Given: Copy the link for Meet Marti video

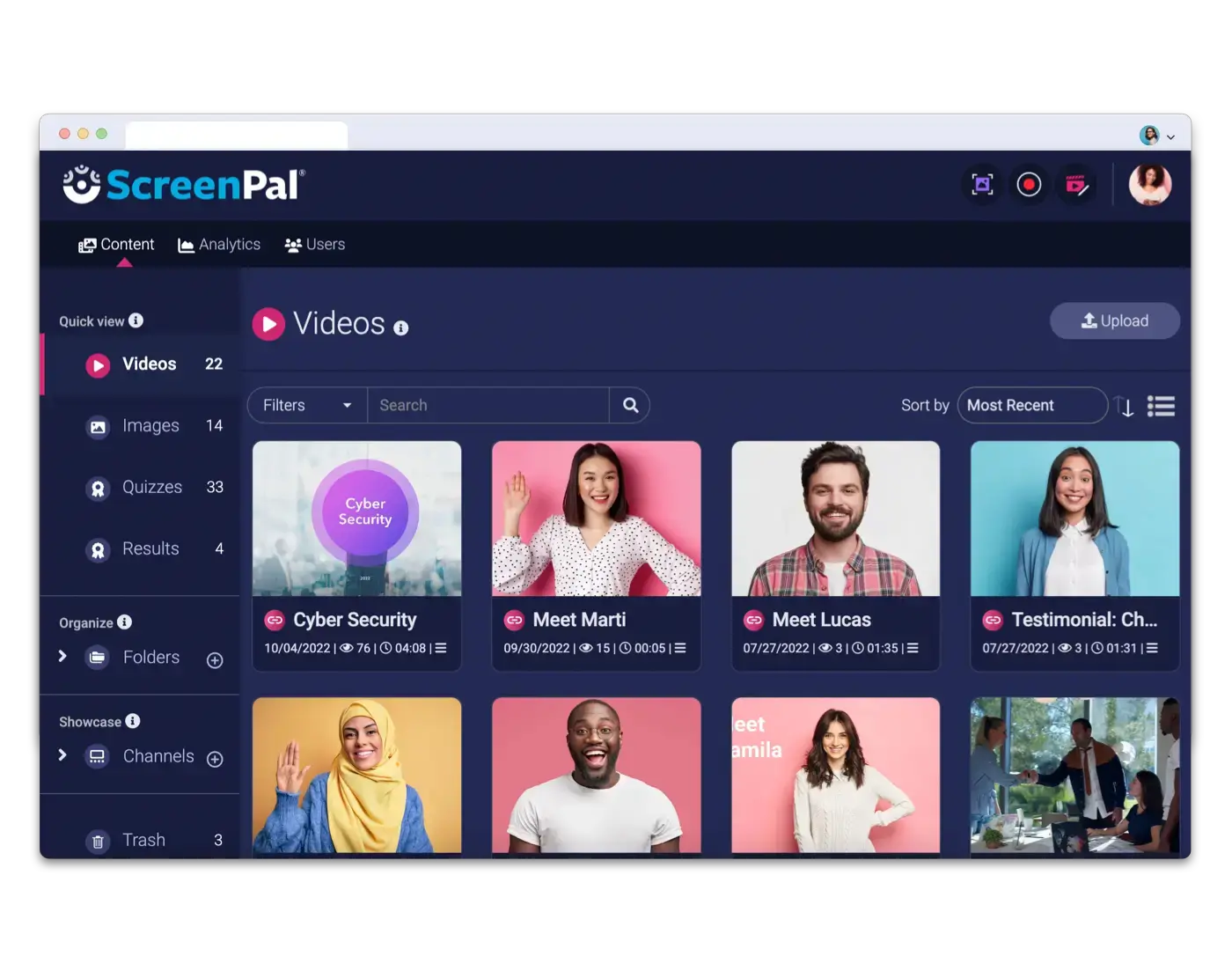Looking at the screenshot, I should click(514, 621).
